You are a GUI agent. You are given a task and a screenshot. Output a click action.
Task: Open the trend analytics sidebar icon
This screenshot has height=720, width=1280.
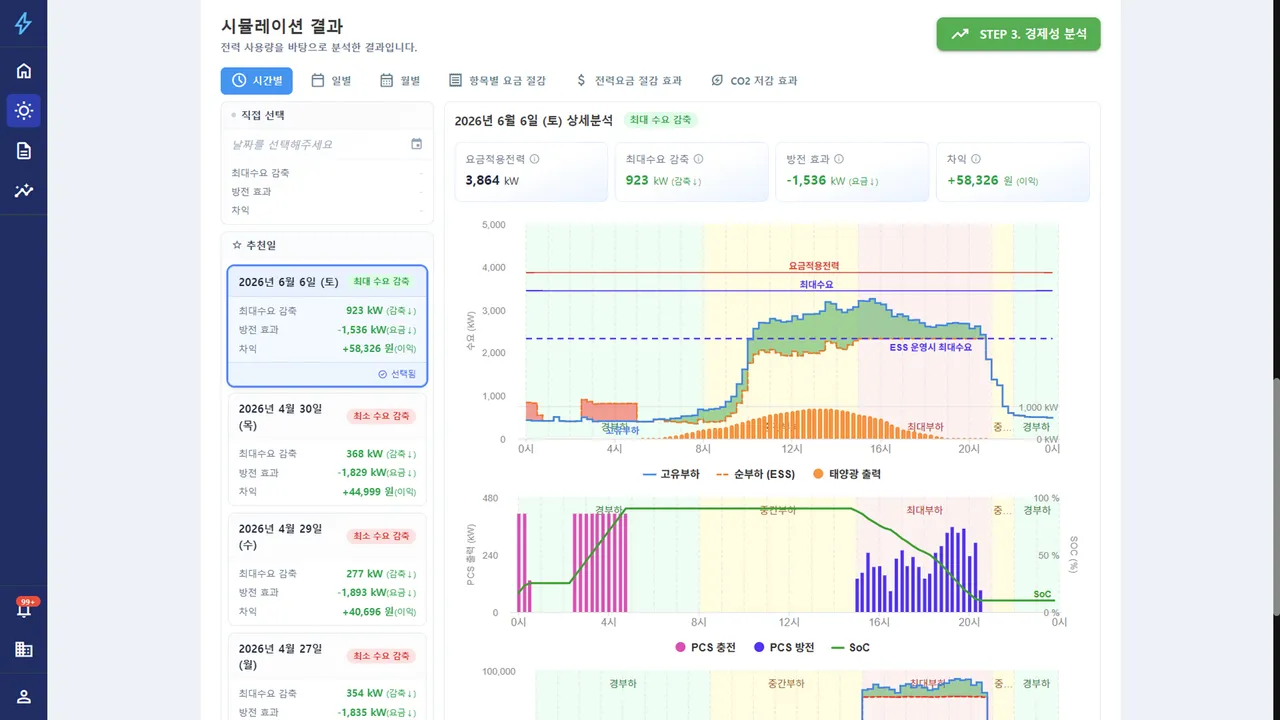23,190
